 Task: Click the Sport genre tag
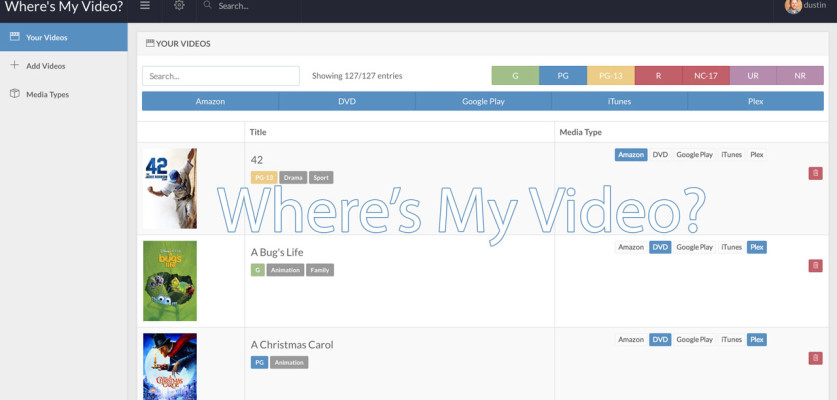[x=321, y=177]
